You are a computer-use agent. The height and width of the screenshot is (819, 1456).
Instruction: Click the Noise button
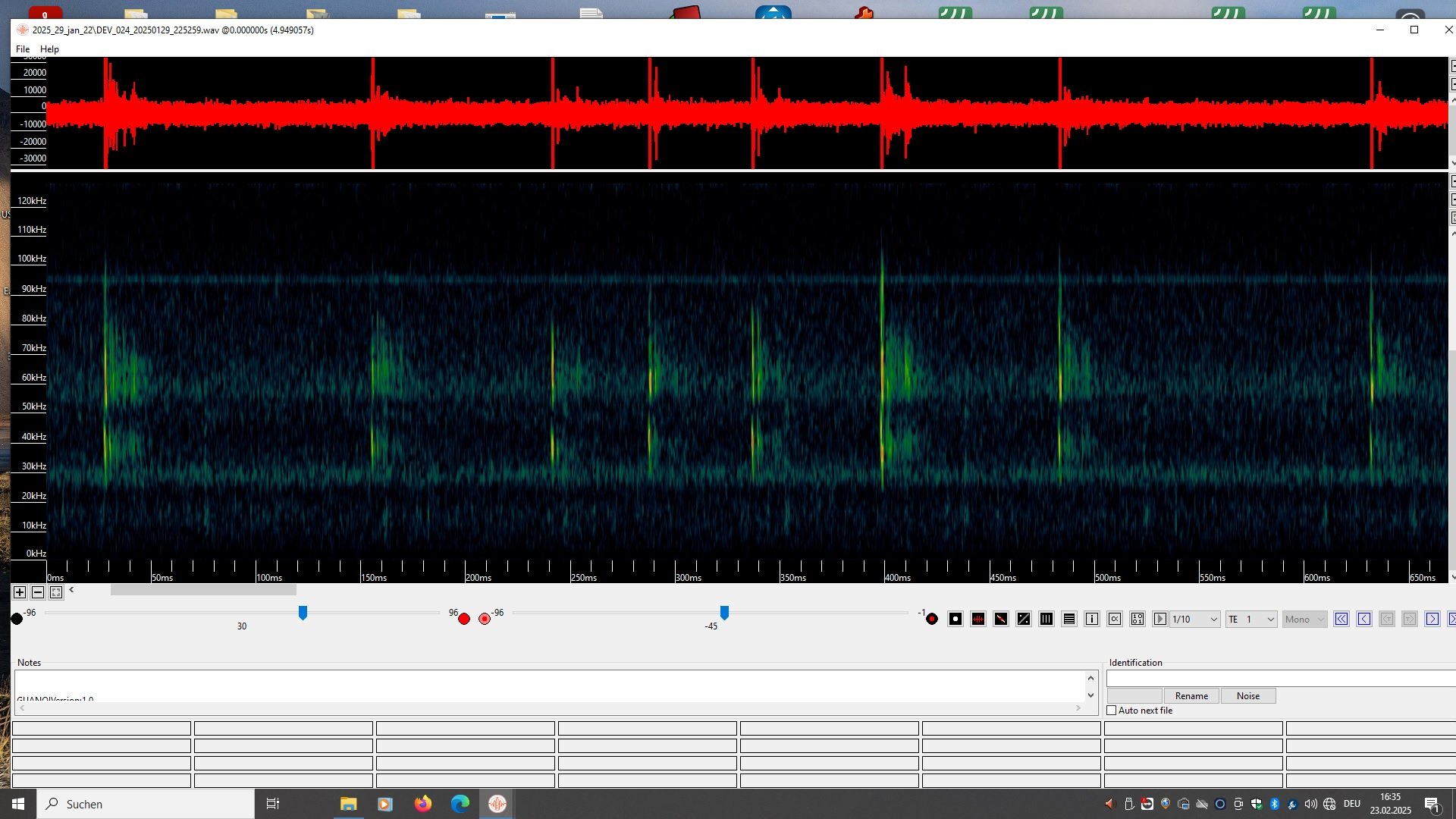pos(1247,696)
